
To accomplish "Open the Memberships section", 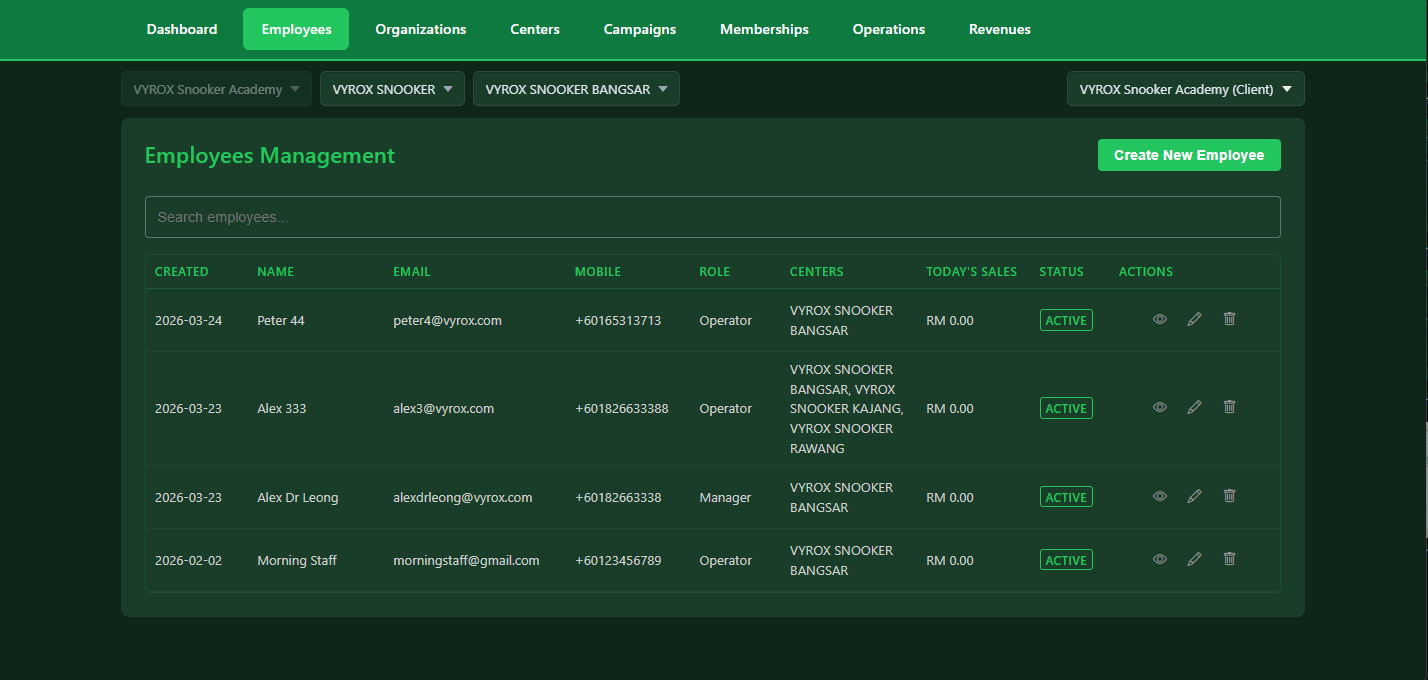I will 764,29.
